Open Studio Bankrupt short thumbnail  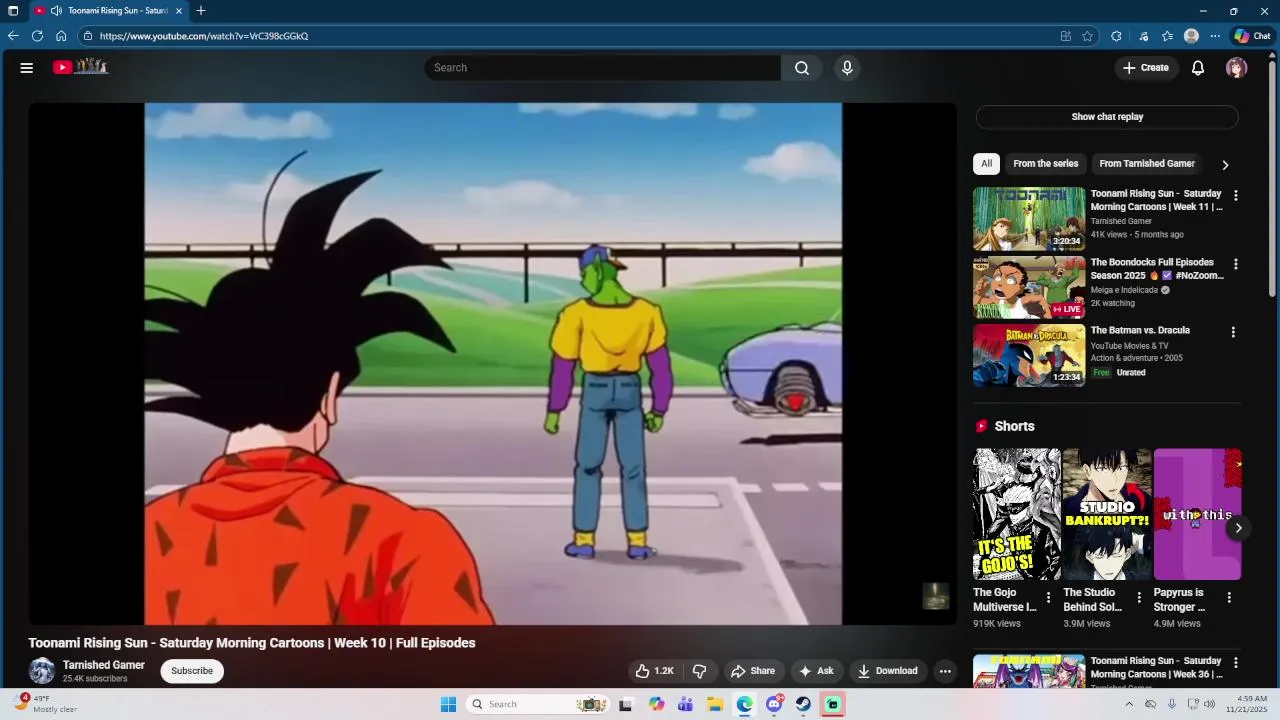(x=1107, y=514)
